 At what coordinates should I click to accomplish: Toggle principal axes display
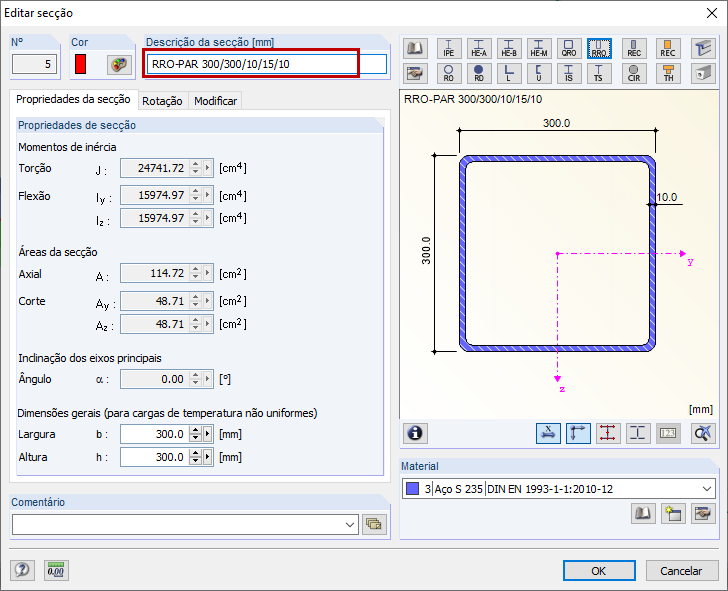point(578,433)
